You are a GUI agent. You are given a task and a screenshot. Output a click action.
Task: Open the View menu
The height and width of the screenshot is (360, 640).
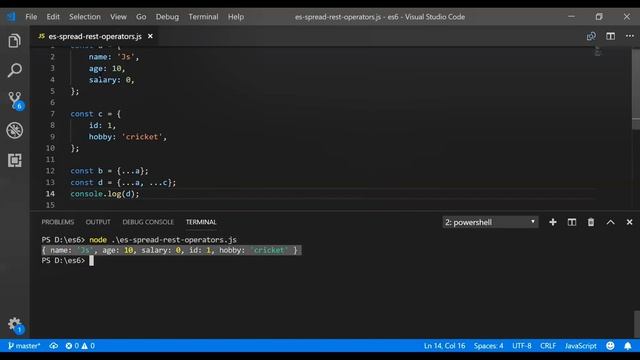click(x=118, y=17)
